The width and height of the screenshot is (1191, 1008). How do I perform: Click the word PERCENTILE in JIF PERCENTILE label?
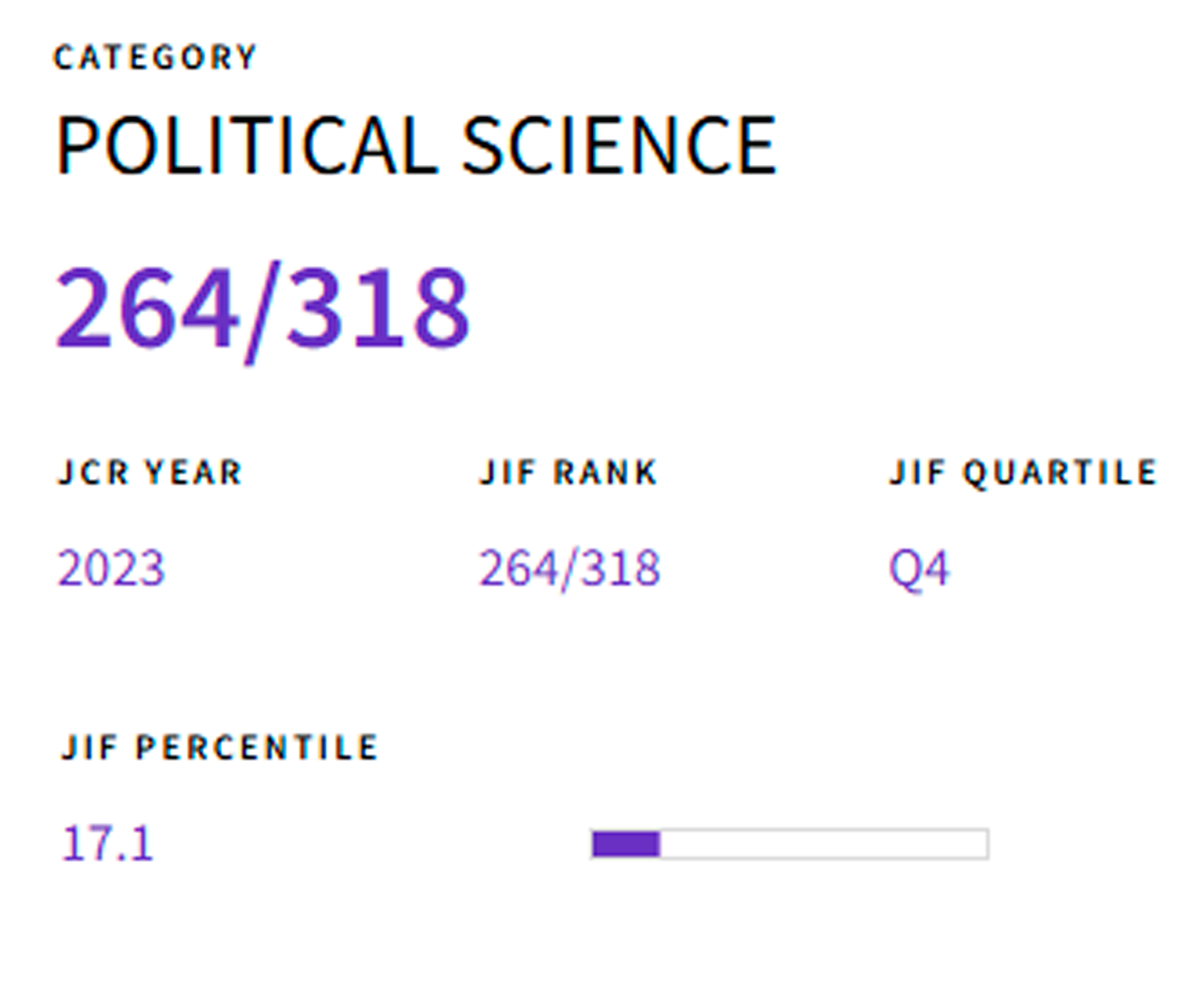click(257, 746)
